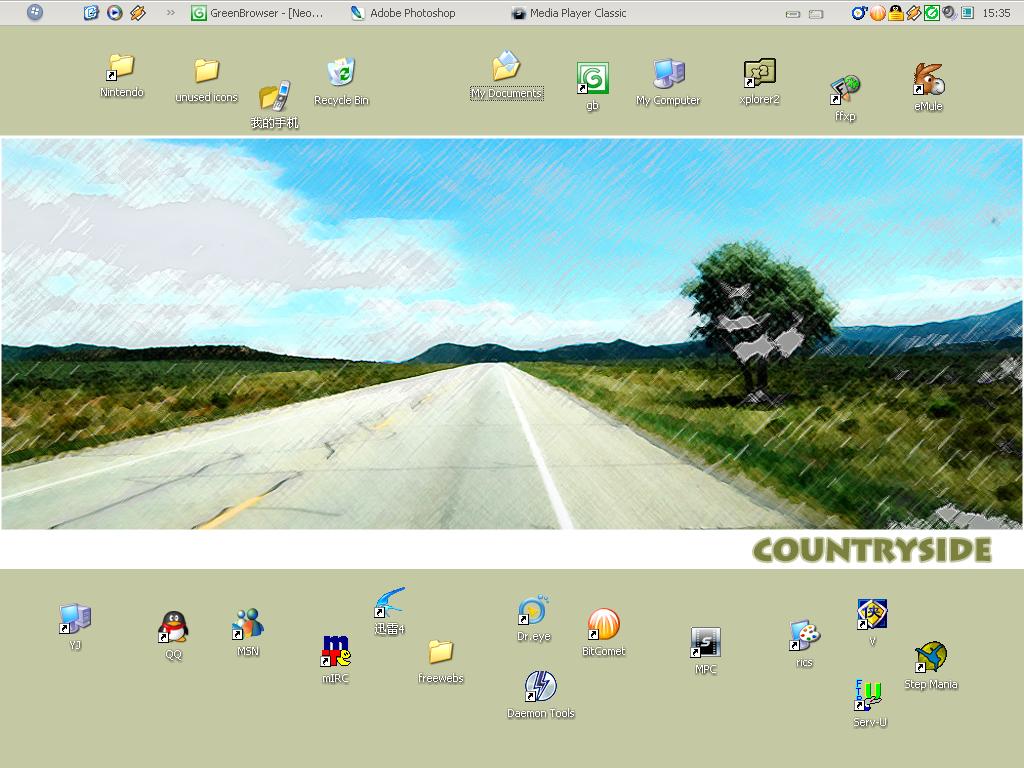Open the Serv-U server icon
Screen dimensions: 1024x768
coord(868,697)
